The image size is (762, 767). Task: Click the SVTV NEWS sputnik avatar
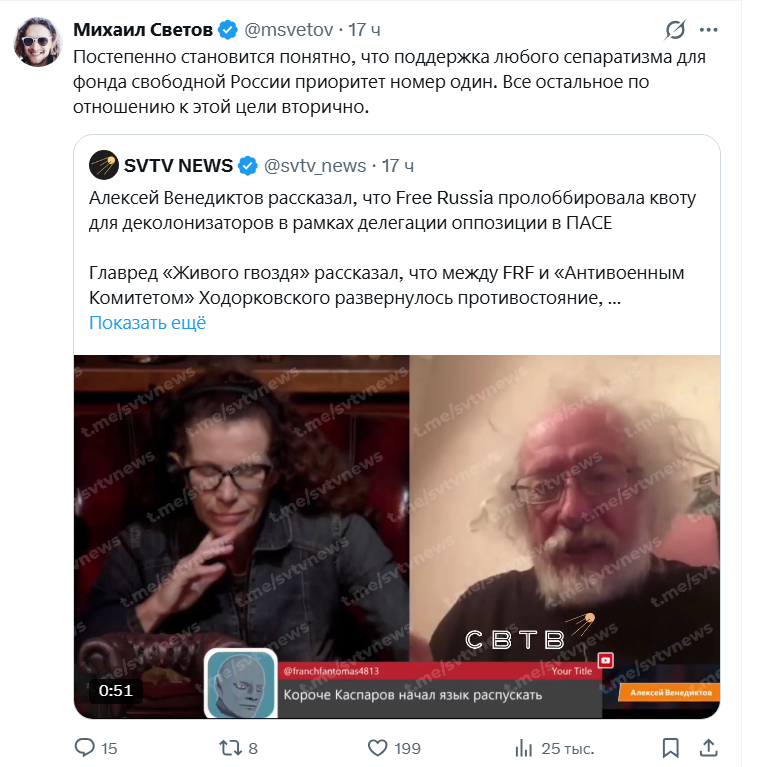pyautogui.click(x=103, y=164)
